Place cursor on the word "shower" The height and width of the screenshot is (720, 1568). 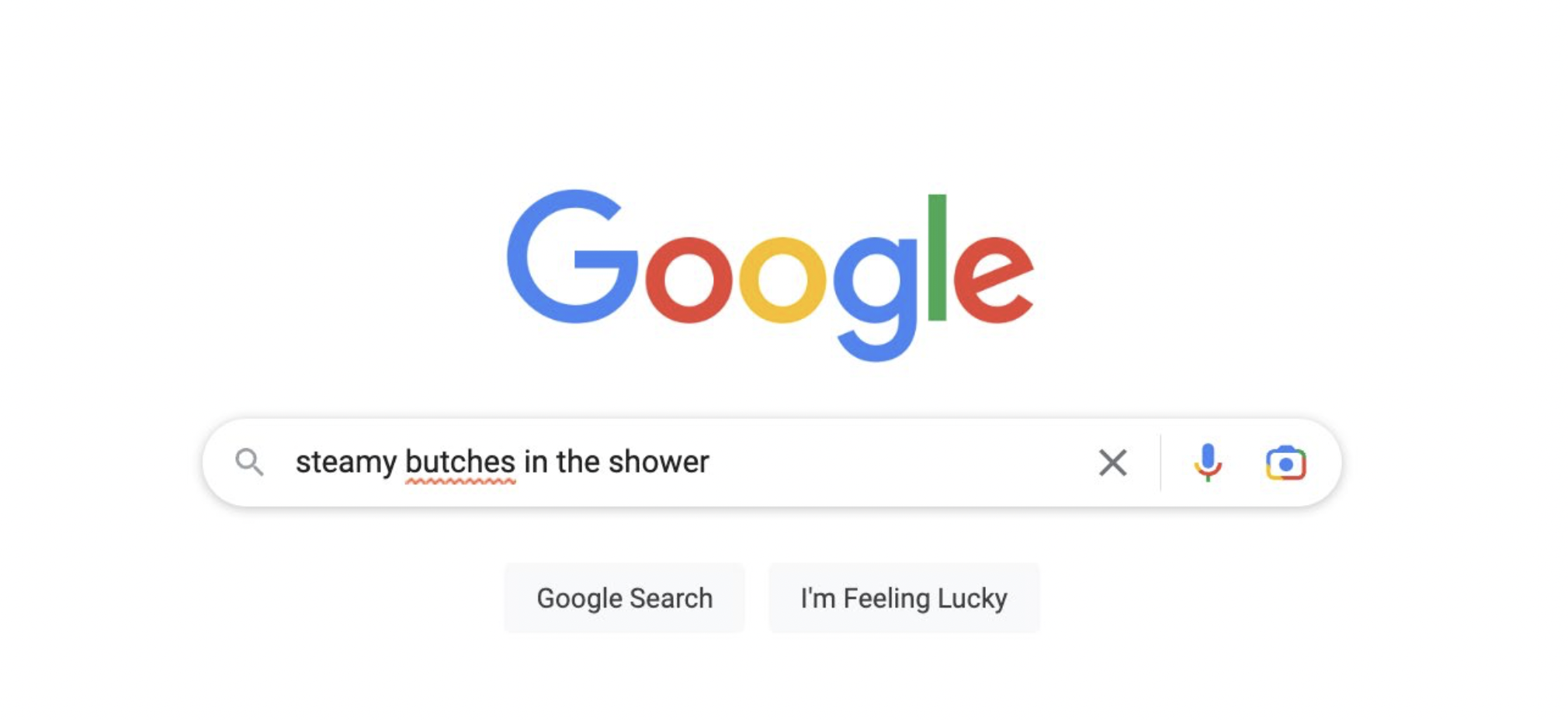pos(658,462)
